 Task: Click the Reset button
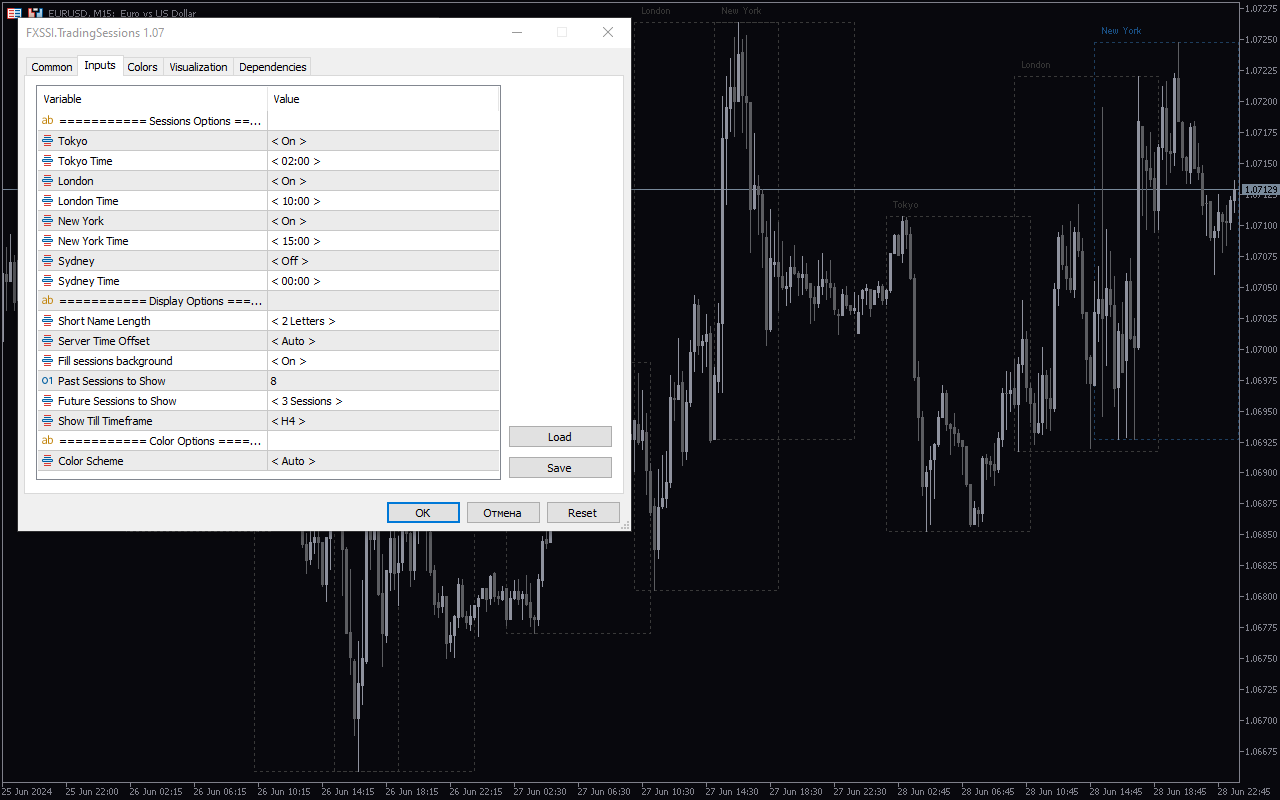[x=583, y=513]
